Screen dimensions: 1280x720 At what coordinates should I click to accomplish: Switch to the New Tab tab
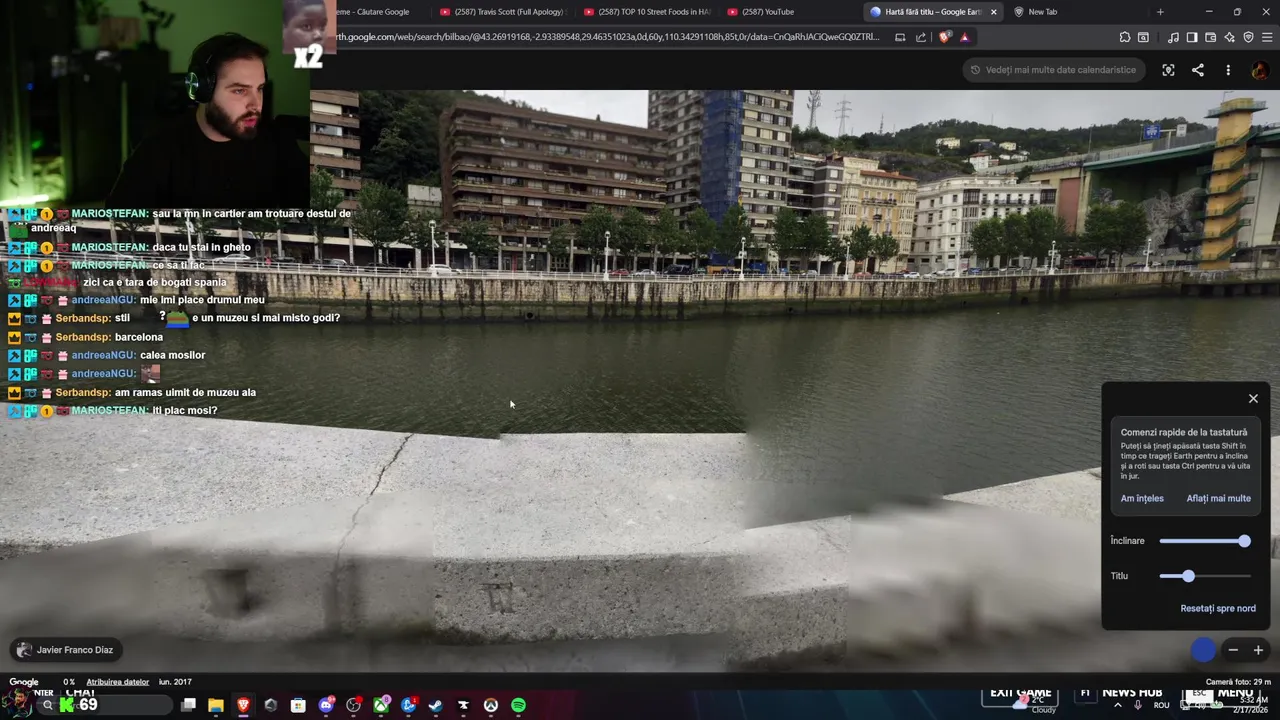[1075, 12]
